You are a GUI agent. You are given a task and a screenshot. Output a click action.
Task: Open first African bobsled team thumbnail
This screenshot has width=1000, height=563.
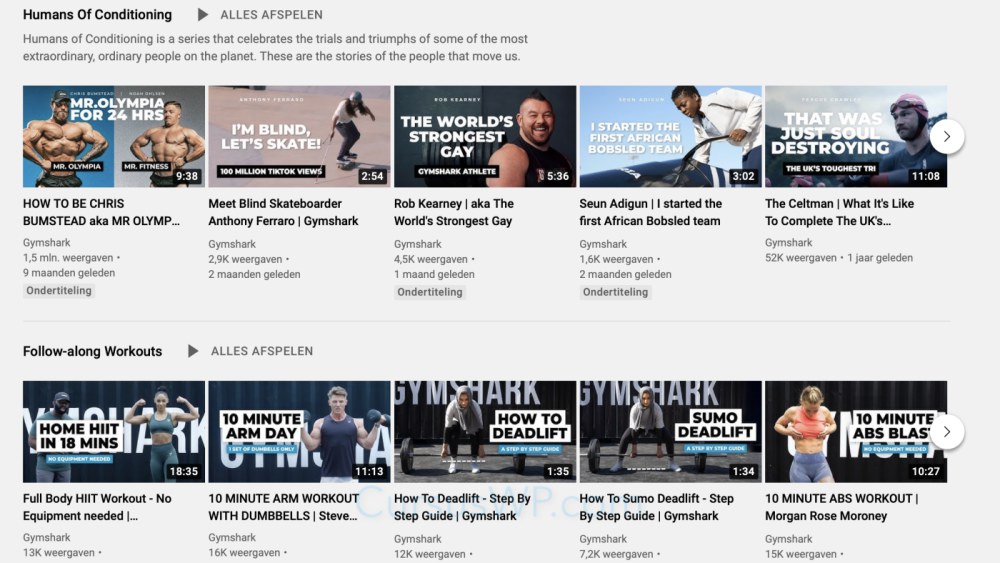coord(670,136)
